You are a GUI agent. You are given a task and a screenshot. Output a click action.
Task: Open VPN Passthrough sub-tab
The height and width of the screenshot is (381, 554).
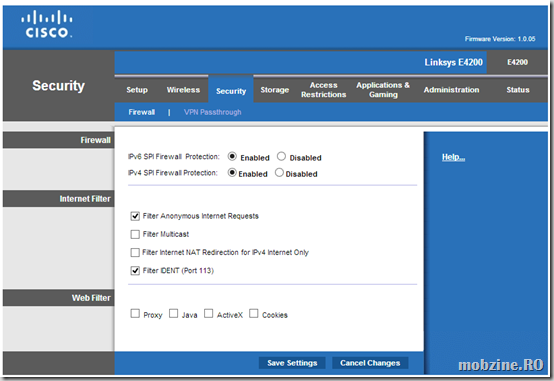pyautogui.click(x=212, y=112)
